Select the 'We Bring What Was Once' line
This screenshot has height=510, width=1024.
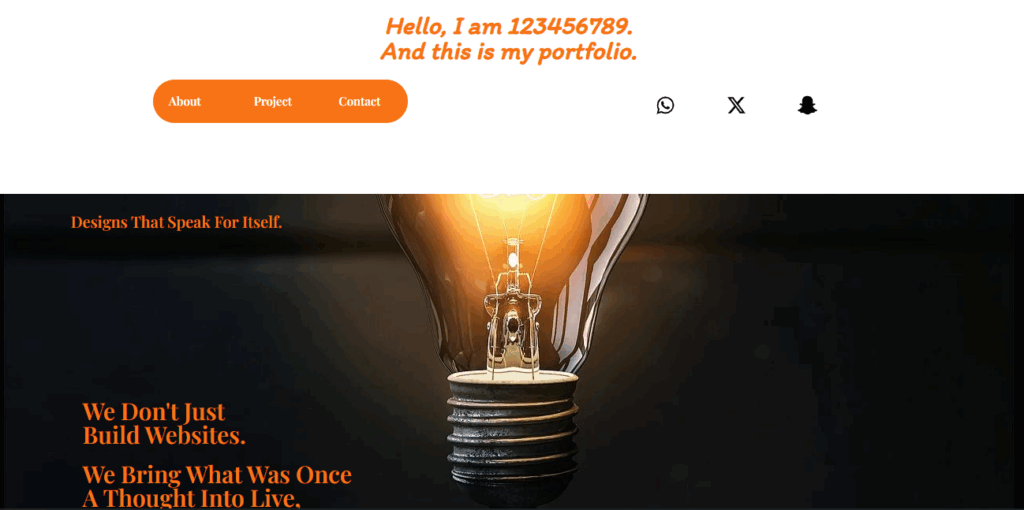pos(217,474)
